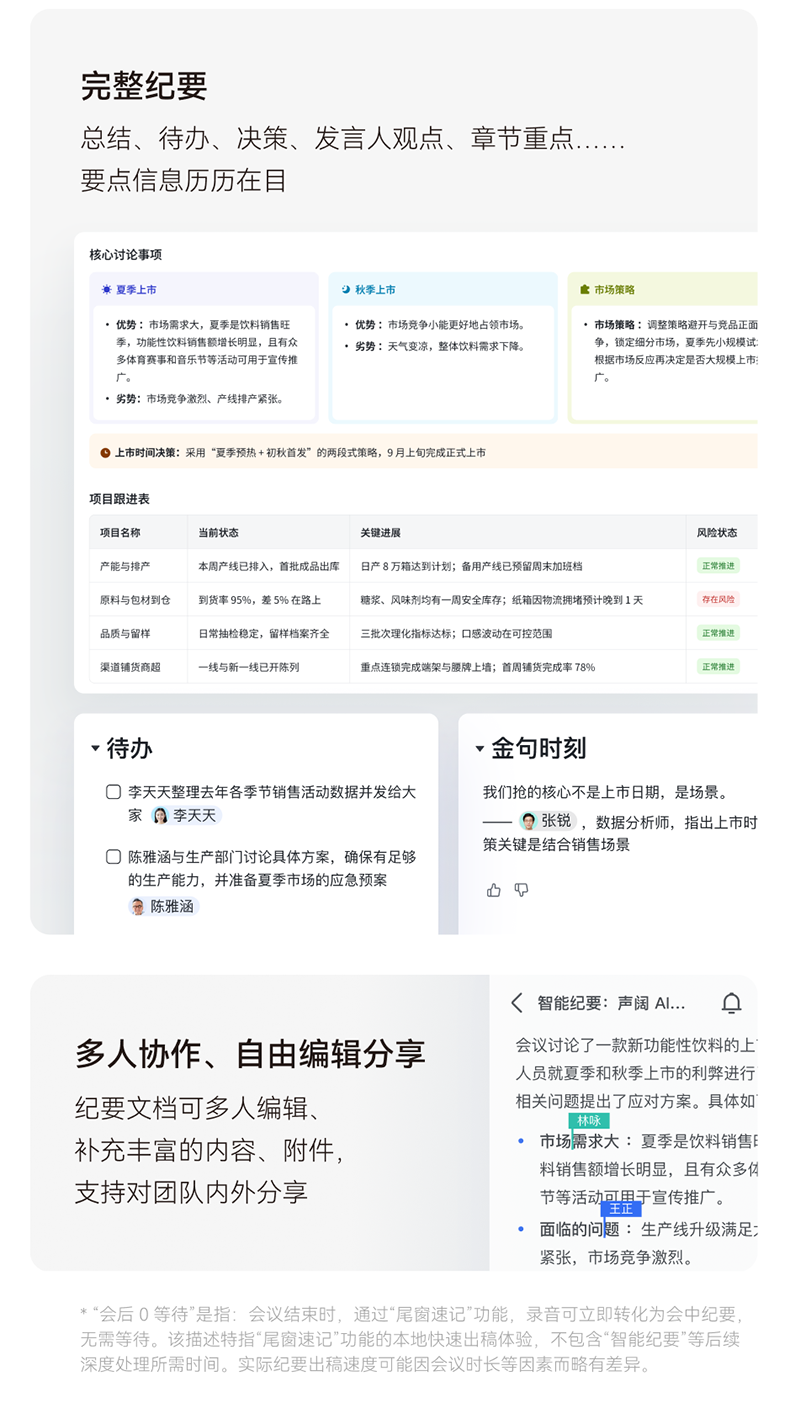Click the 夏季上市 card title
Image resolution: width=790 pixels, height=1418 pixels.
136,290
